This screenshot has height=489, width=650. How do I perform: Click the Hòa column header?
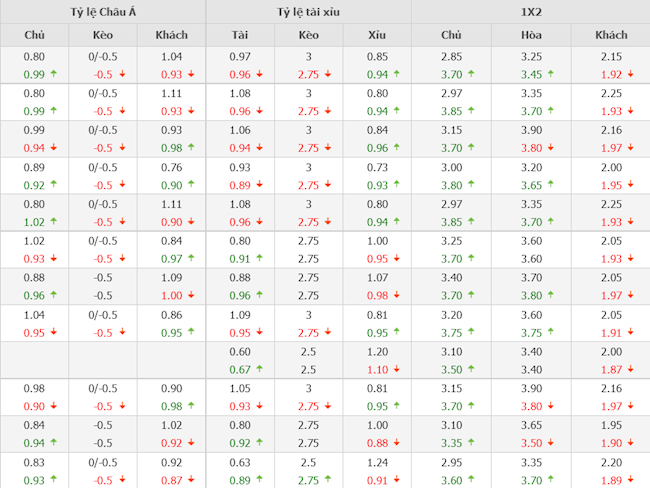point(531,35)
